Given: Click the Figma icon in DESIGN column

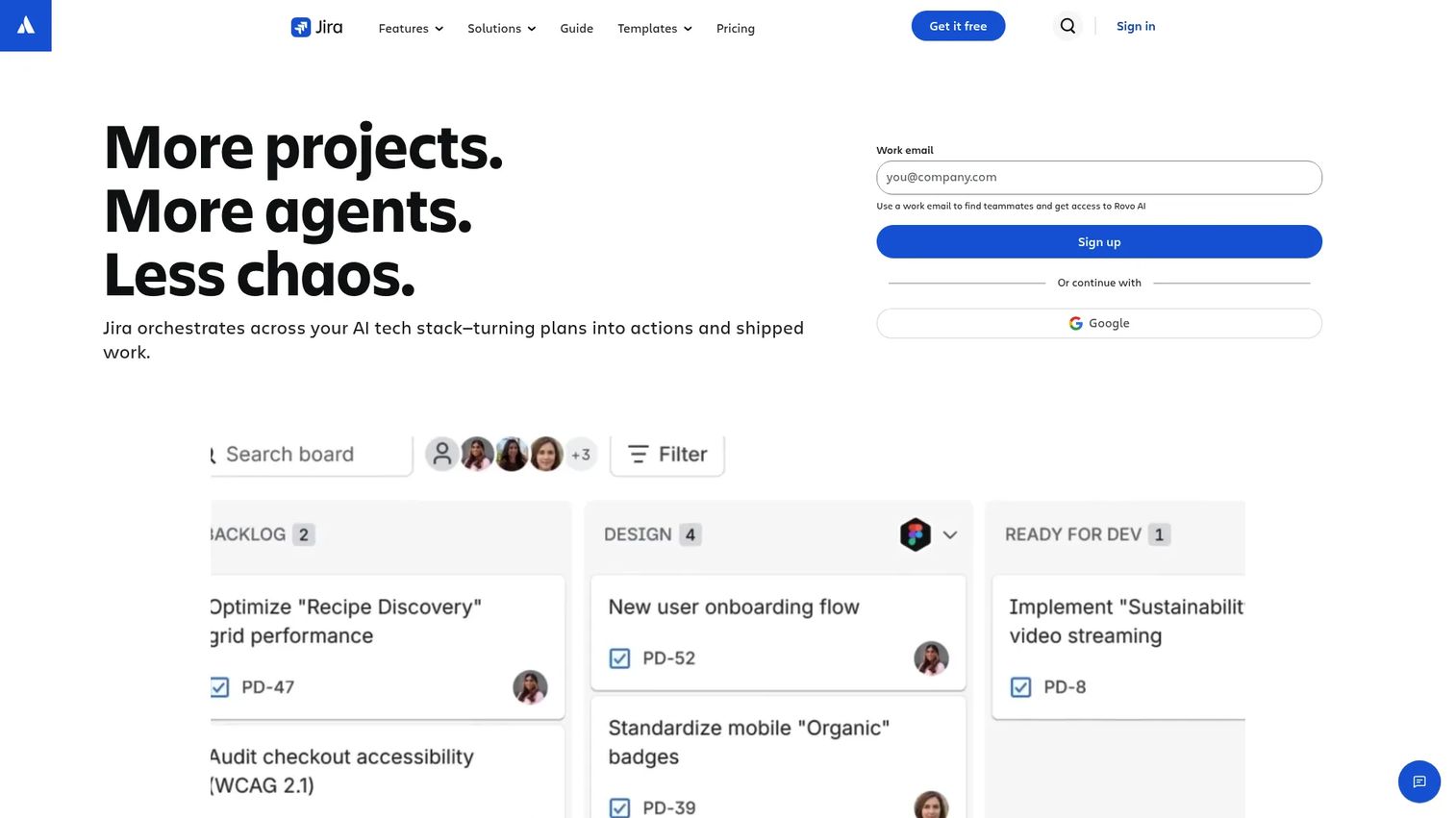Looking at the screenshot, I should click(x=916, y=534).
